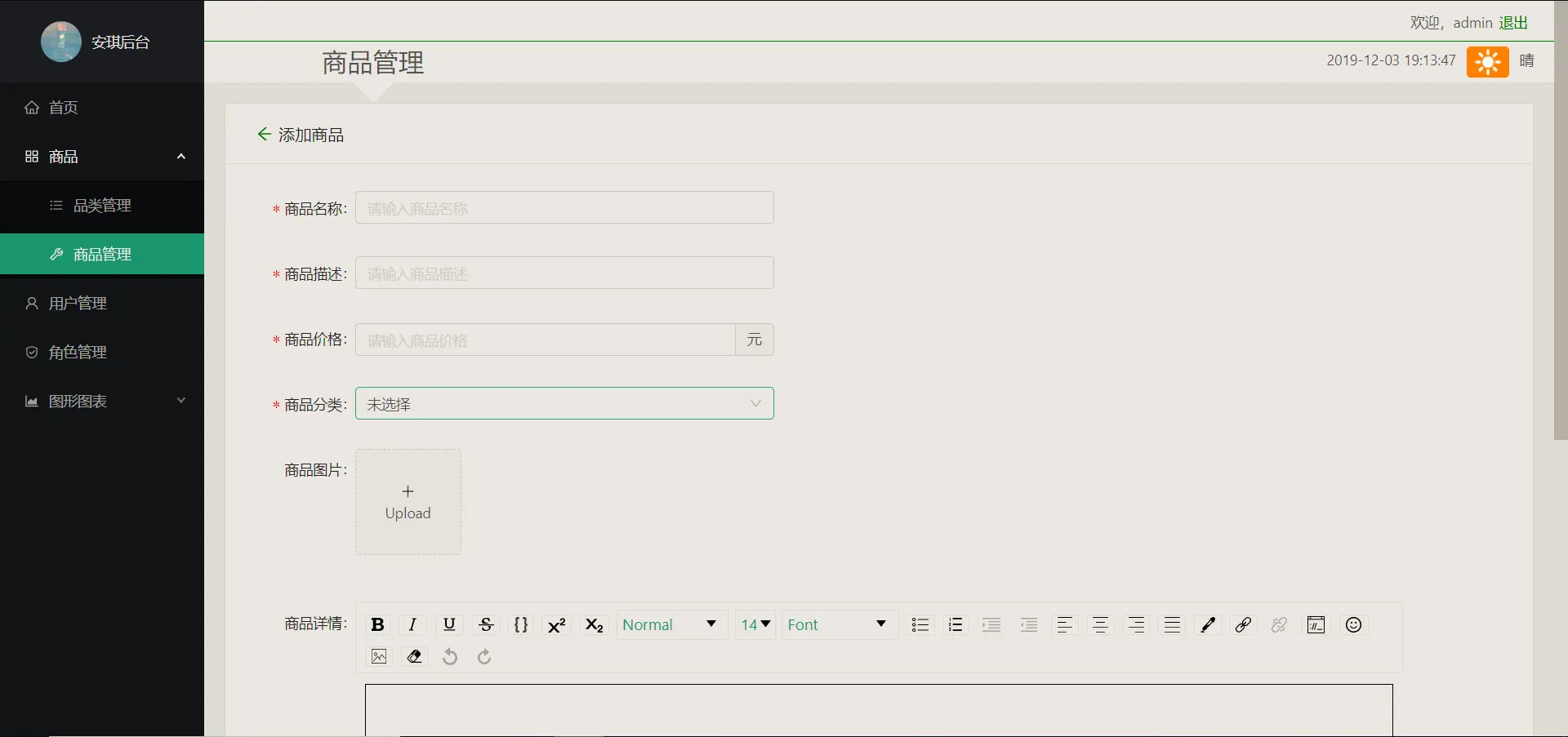This screenshot has height=737, width=1568.
Task: Undo the last editor change
Action: click(x=450, y=656)
